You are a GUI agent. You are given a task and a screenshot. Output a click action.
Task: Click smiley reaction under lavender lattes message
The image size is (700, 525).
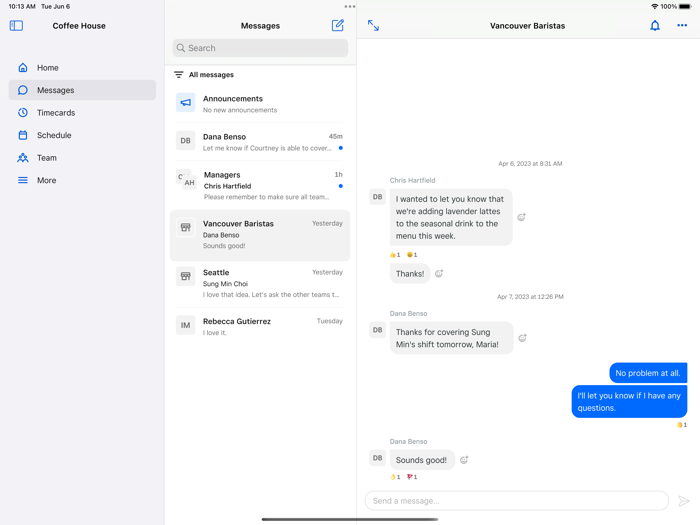pyautogui.click(x=412, y=255)
